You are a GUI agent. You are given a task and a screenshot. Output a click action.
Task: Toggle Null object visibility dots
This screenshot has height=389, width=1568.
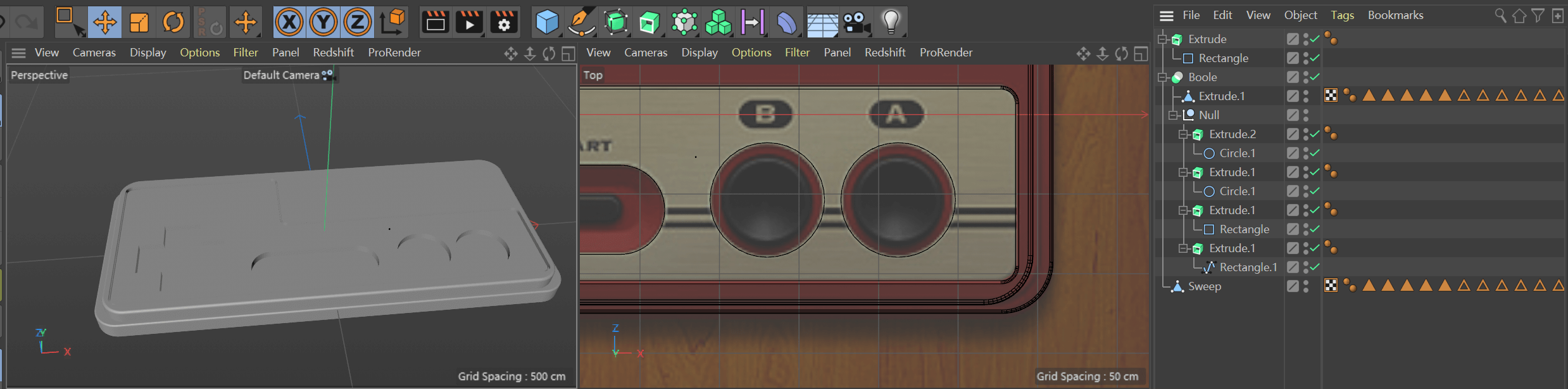pyautogui.click(x=1306, y=115)
